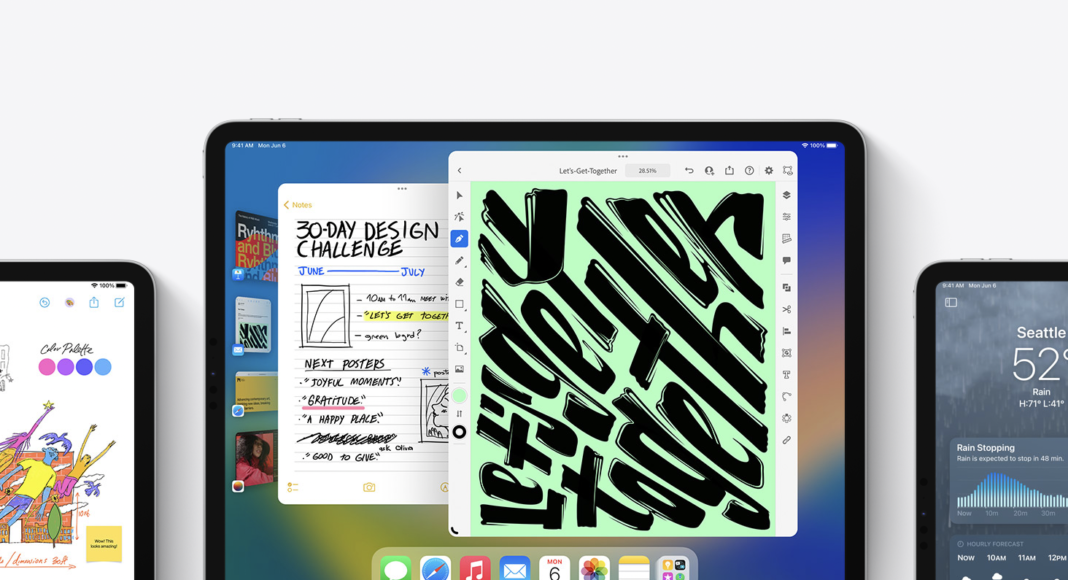The width and height of the screenshot is (1068, 580).
Task: Open the multitasking dots on Notes window
Action: [x=402, y=189]
